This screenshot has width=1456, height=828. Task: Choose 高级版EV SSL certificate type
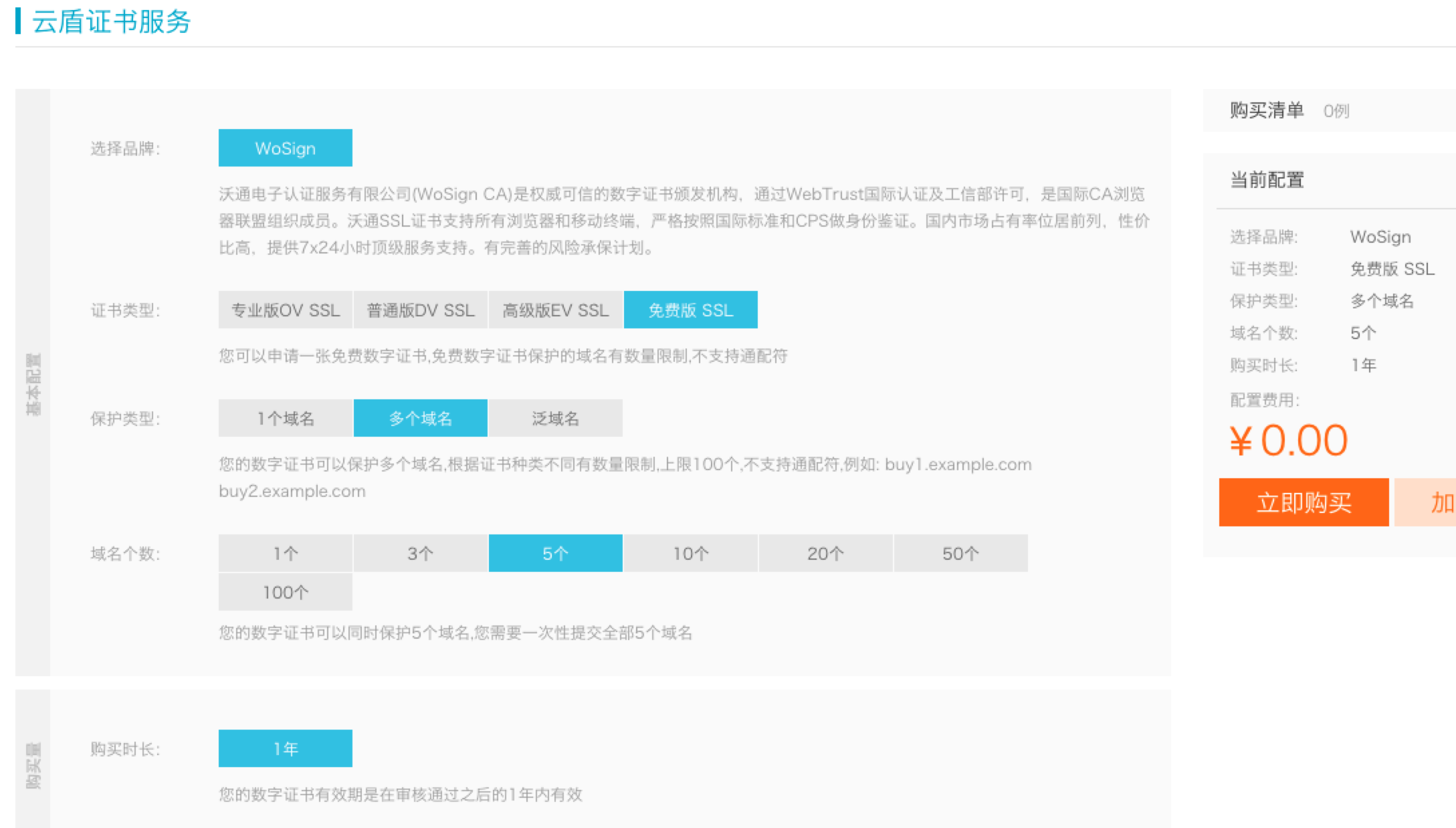pos(555,310)
